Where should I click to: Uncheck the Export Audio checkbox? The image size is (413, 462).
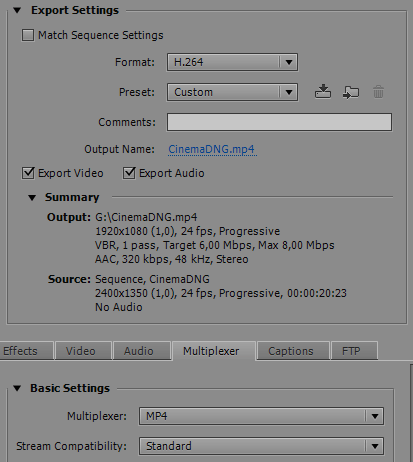click(129, 173)
